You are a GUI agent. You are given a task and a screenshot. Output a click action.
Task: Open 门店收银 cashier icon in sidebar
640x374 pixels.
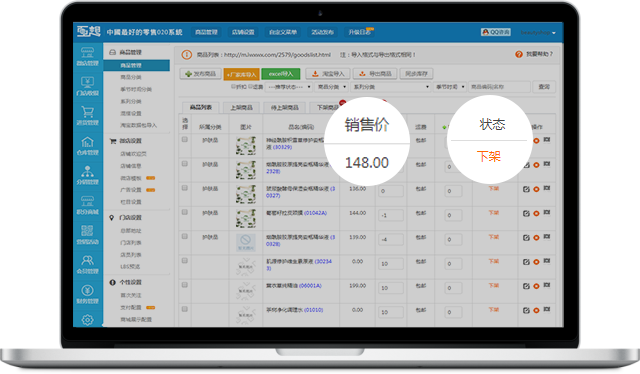pyautogui.click(x=87, y=86)
